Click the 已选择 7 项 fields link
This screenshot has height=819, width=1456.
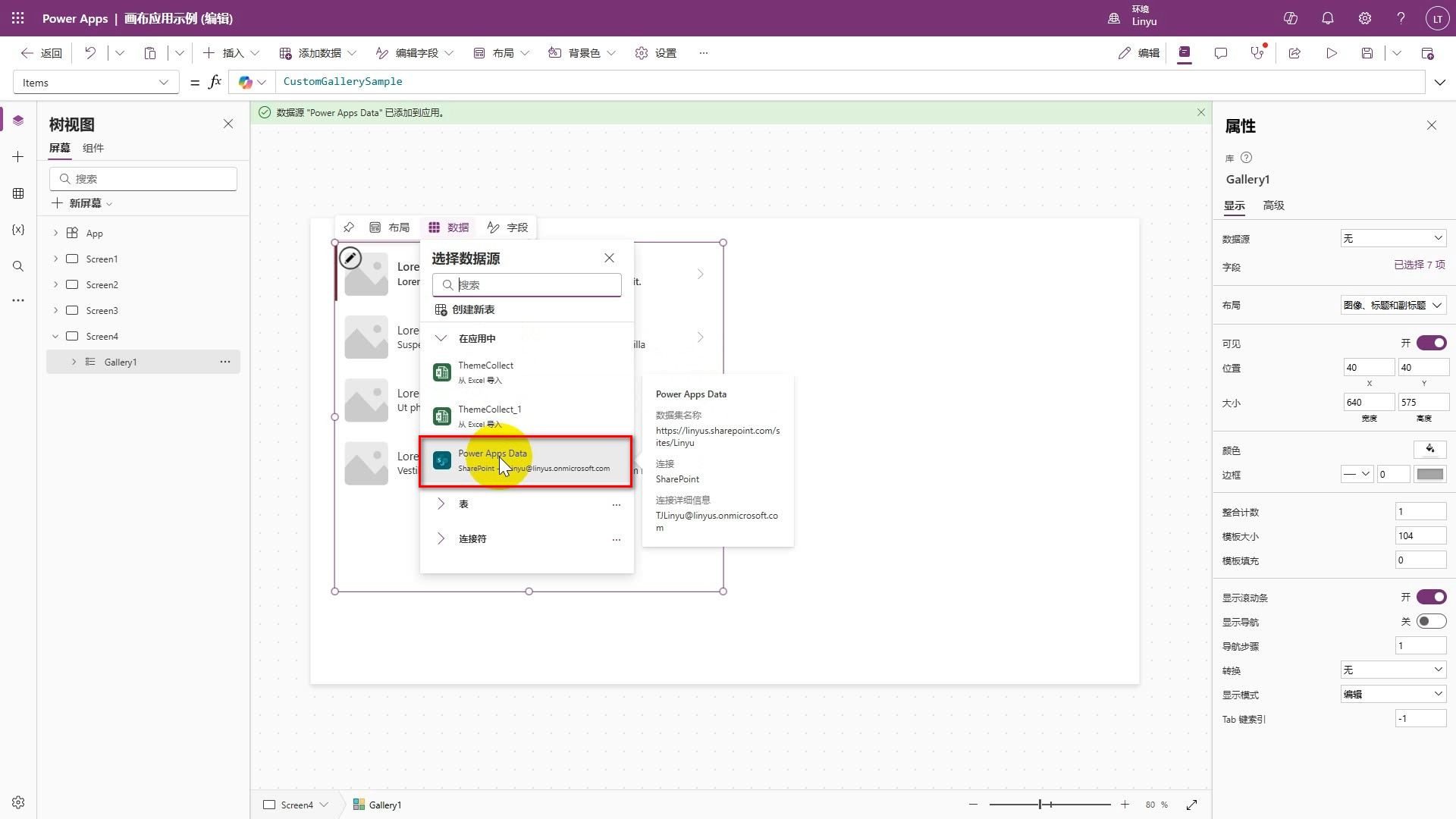[1419, 265]
